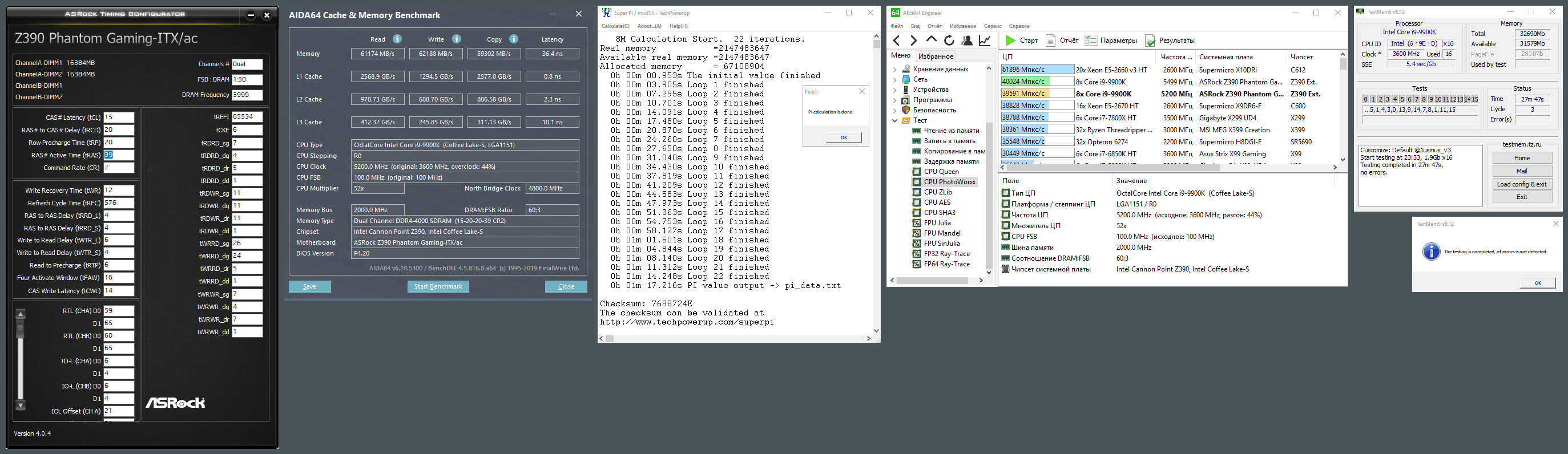Go forward in AIDA64 Engineer navigation
Viewport: 1568px width, 454px height.
coord(914,40)
